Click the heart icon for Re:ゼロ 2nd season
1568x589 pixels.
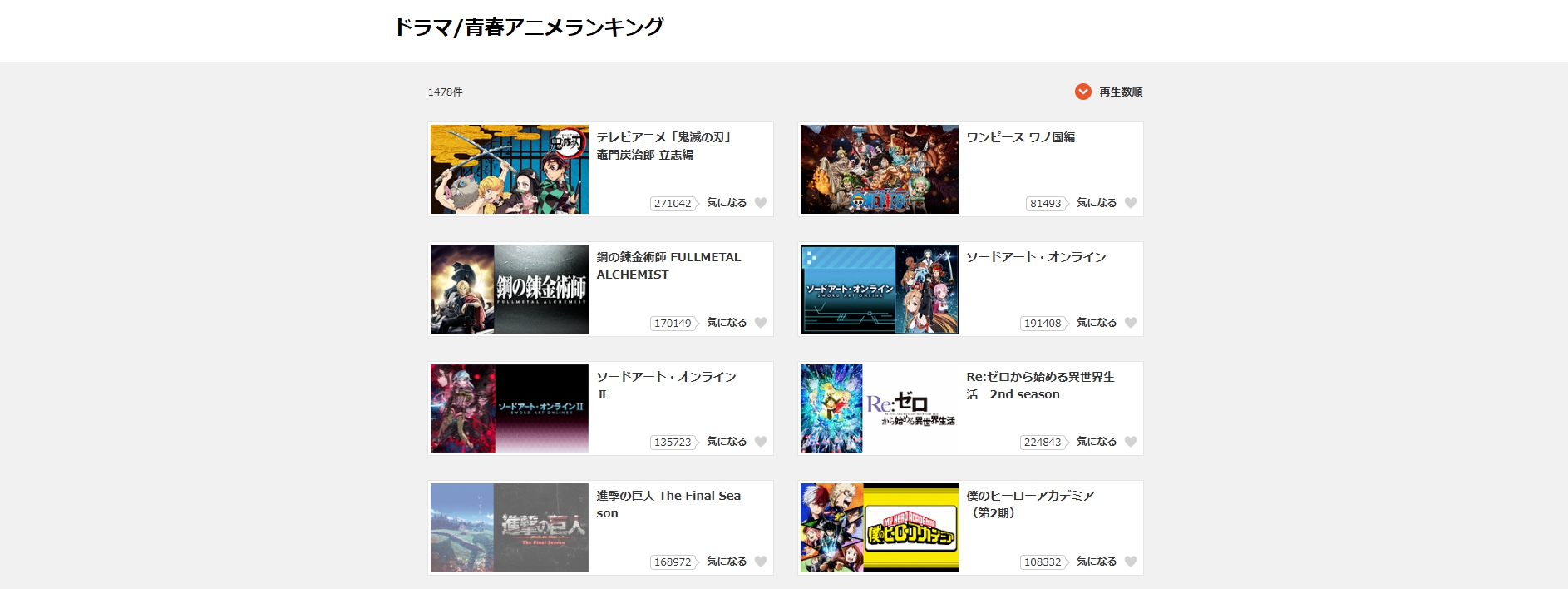[1130, 442]
